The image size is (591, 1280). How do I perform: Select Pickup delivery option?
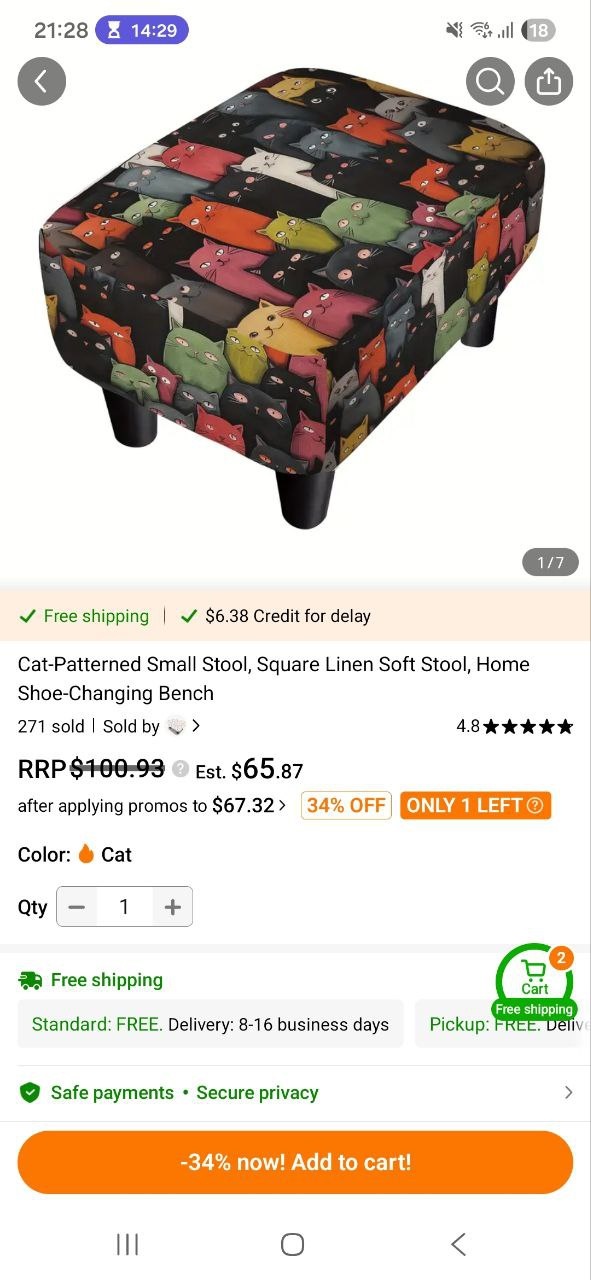[x=498, y=1024]
